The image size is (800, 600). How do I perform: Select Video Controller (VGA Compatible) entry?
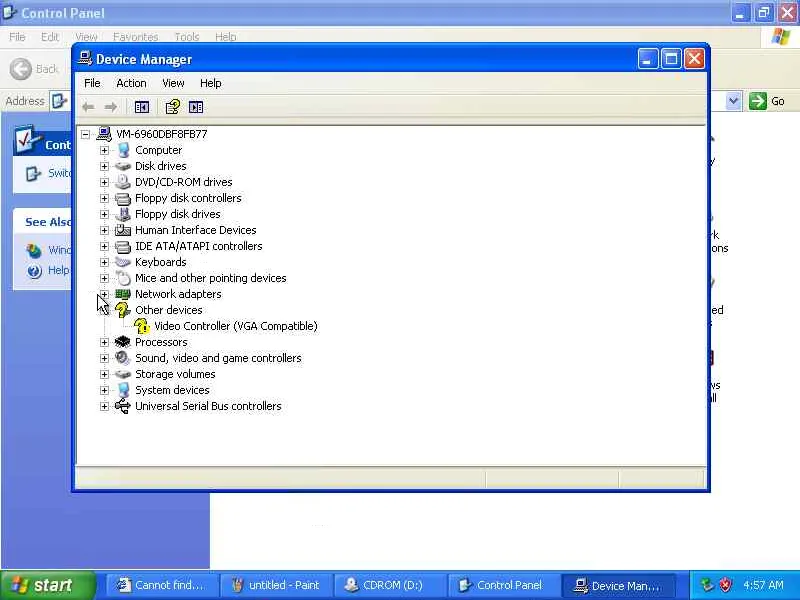(236, 326)
